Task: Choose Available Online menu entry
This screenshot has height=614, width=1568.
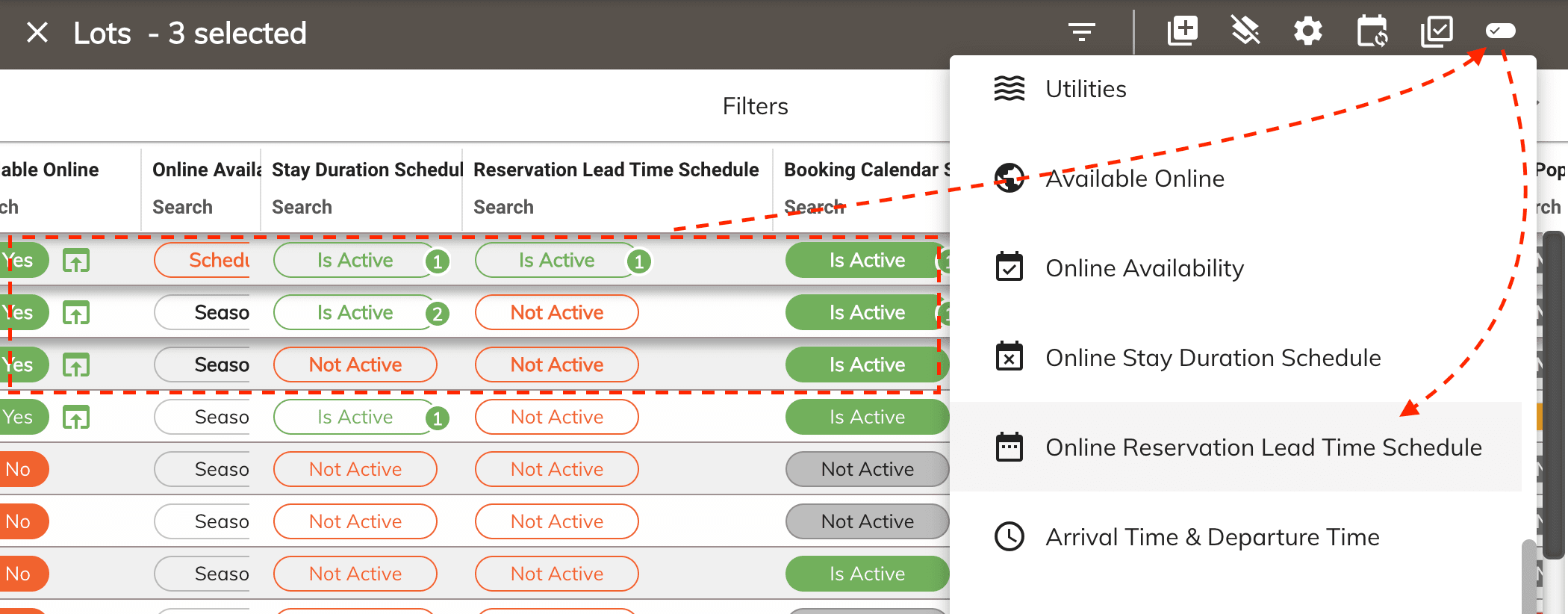Action: point(1134,179)
